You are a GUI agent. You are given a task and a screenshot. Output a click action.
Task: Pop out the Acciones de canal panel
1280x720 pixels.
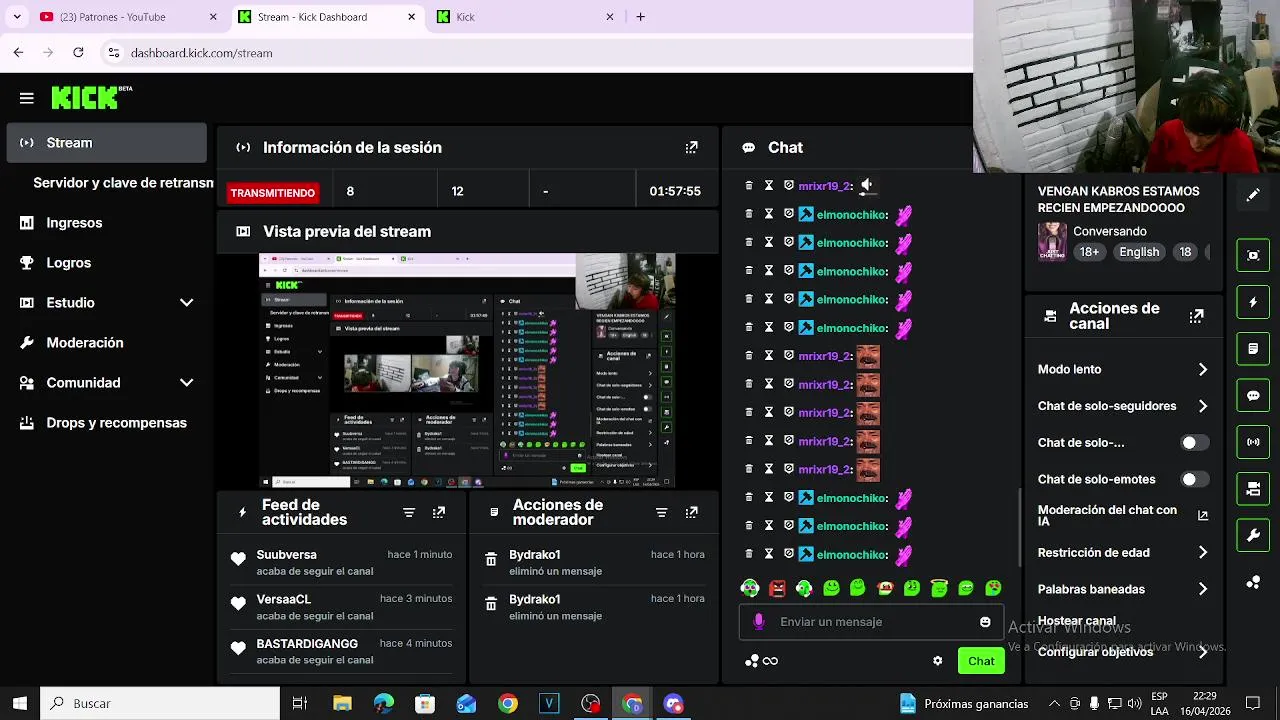pos(1196,316)
